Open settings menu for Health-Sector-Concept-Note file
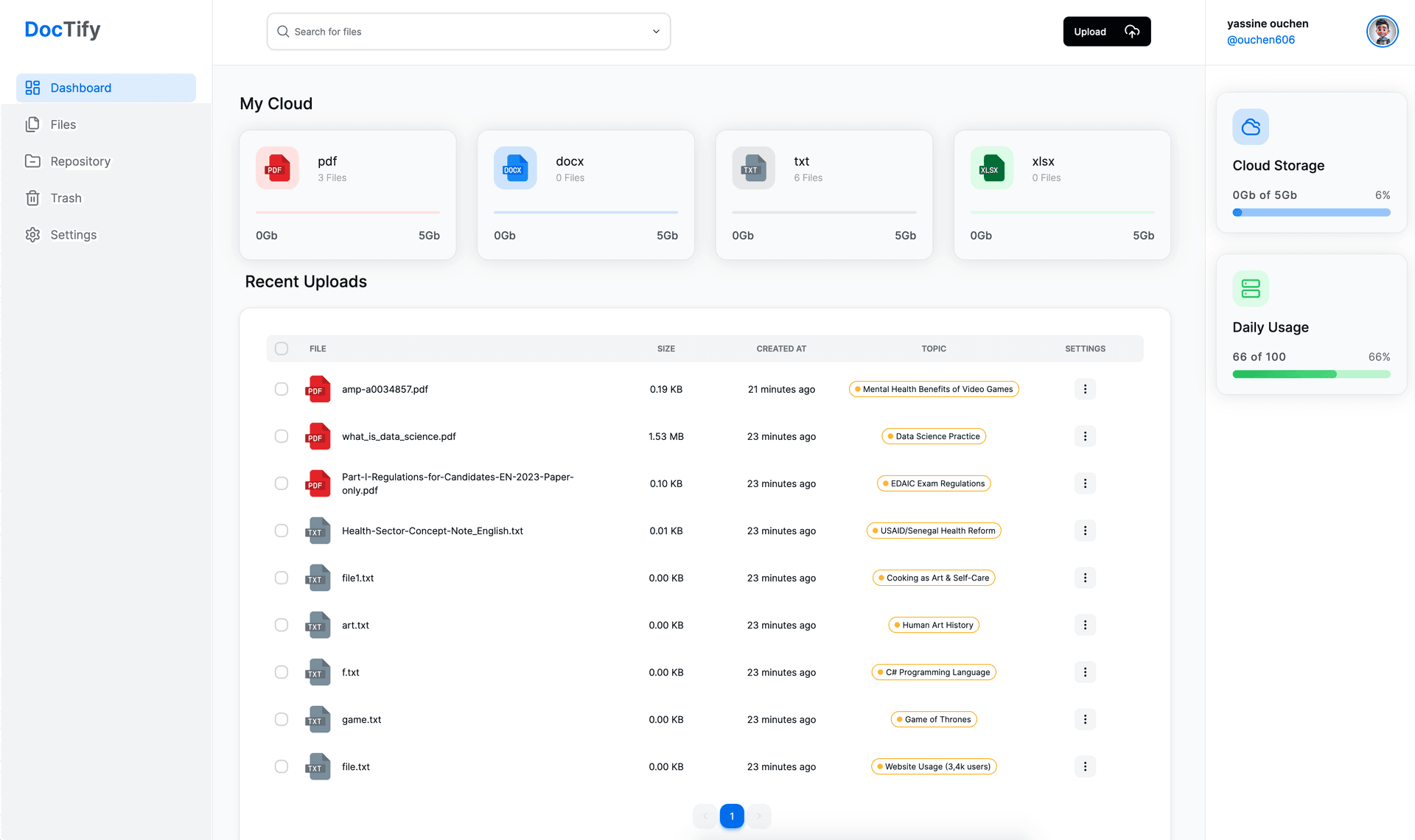Image resolution: width=1415 pixels, height=840 pixels. 1085,531
